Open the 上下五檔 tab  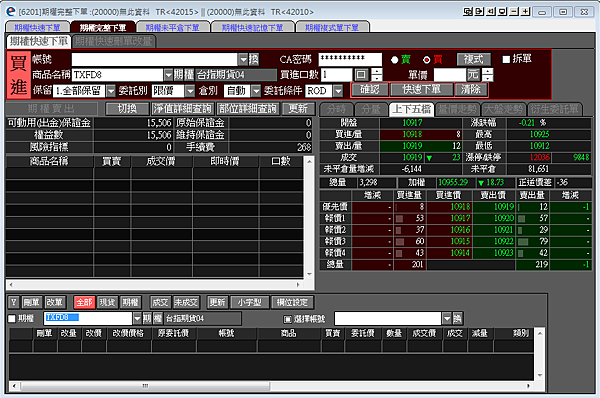tap(411, 109)
